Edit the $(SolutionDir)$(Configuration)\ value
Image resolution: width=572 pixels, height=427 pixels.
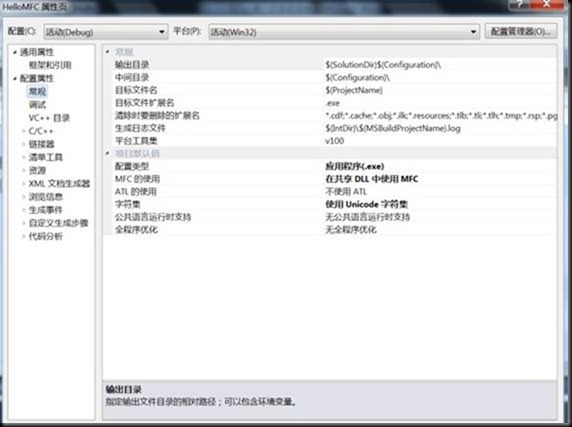pyautogui.click(x=383, y=65)
